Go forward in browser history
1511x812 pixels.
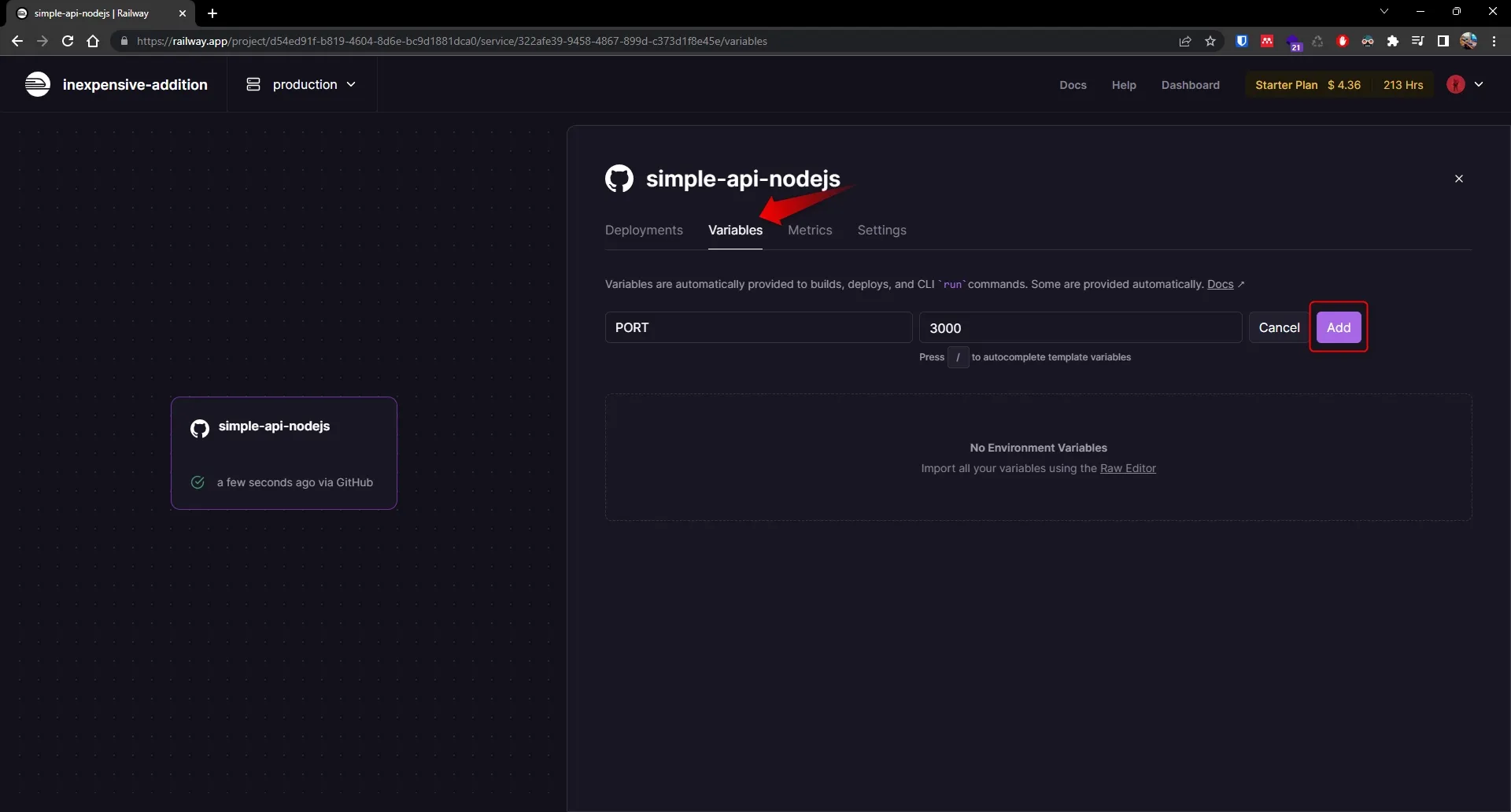click(42, 41)
